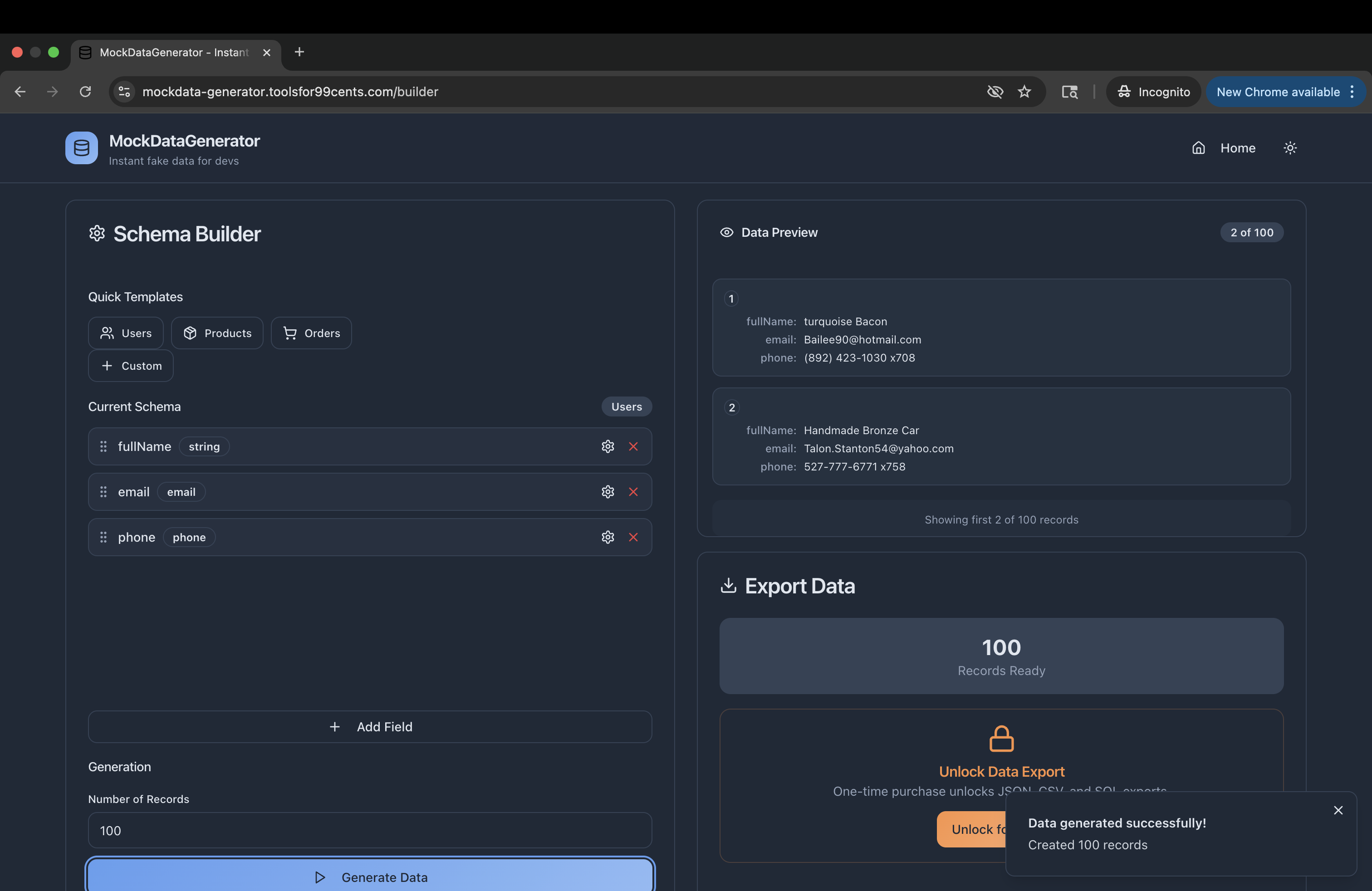
Task: Click New Chrome available update button
Action: click(x=1278, y=92)
